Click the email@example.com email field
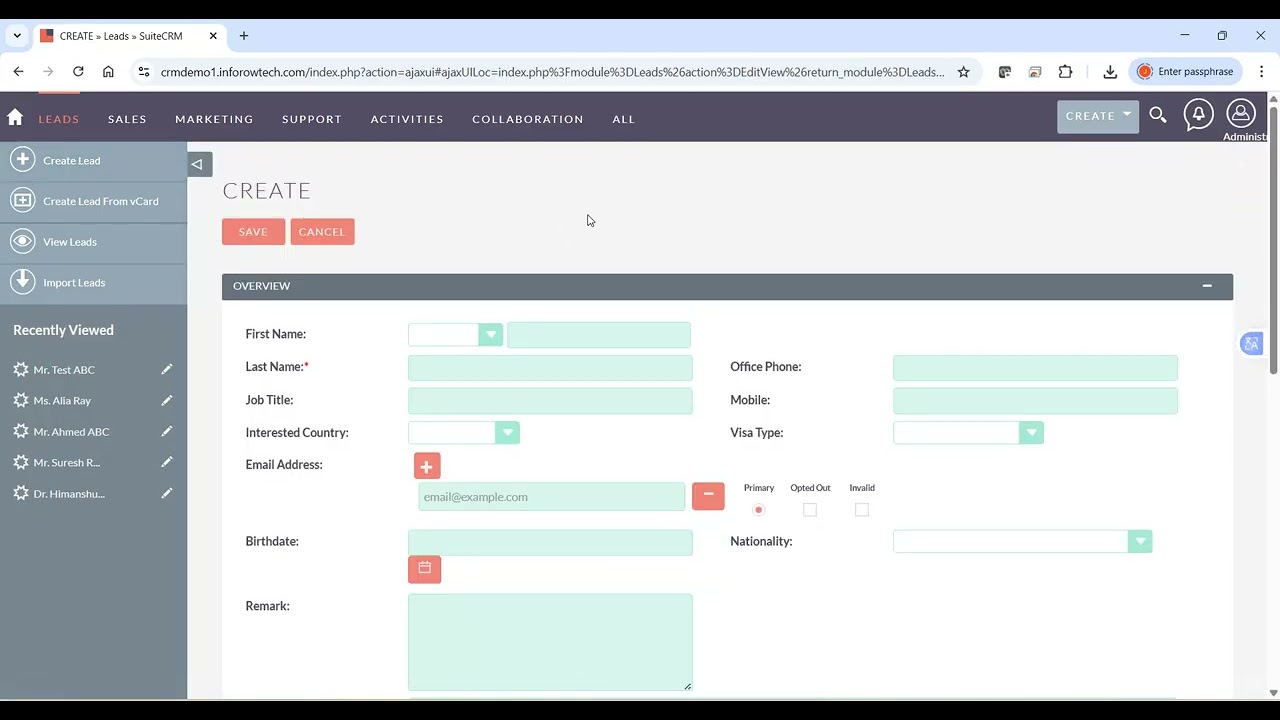Image resolution: width=1280 pixels, height=720 pixels. (x=552, y=497)
